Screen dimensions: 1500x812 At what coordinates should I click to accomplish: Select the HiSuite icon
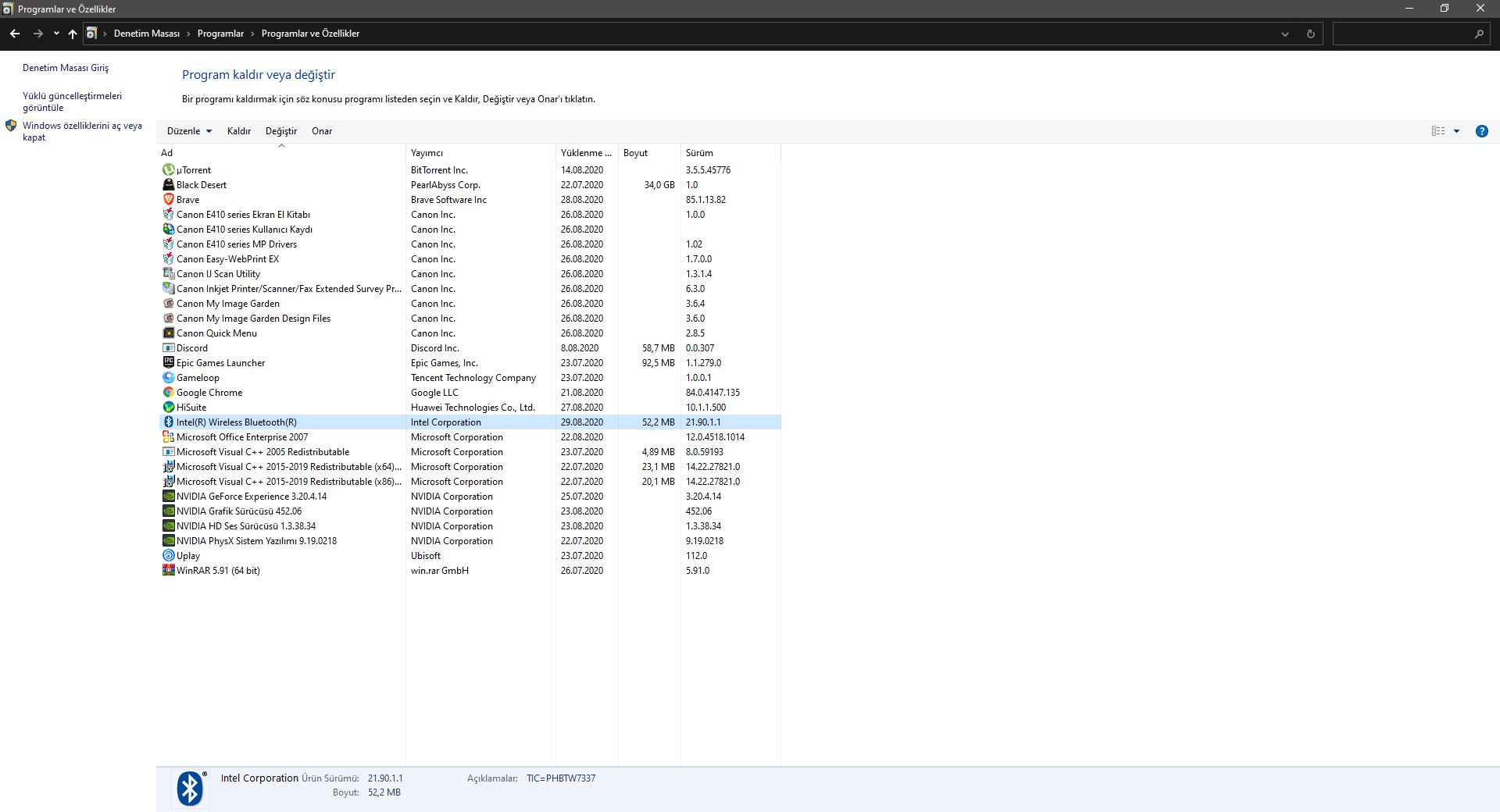coord(168,407)
